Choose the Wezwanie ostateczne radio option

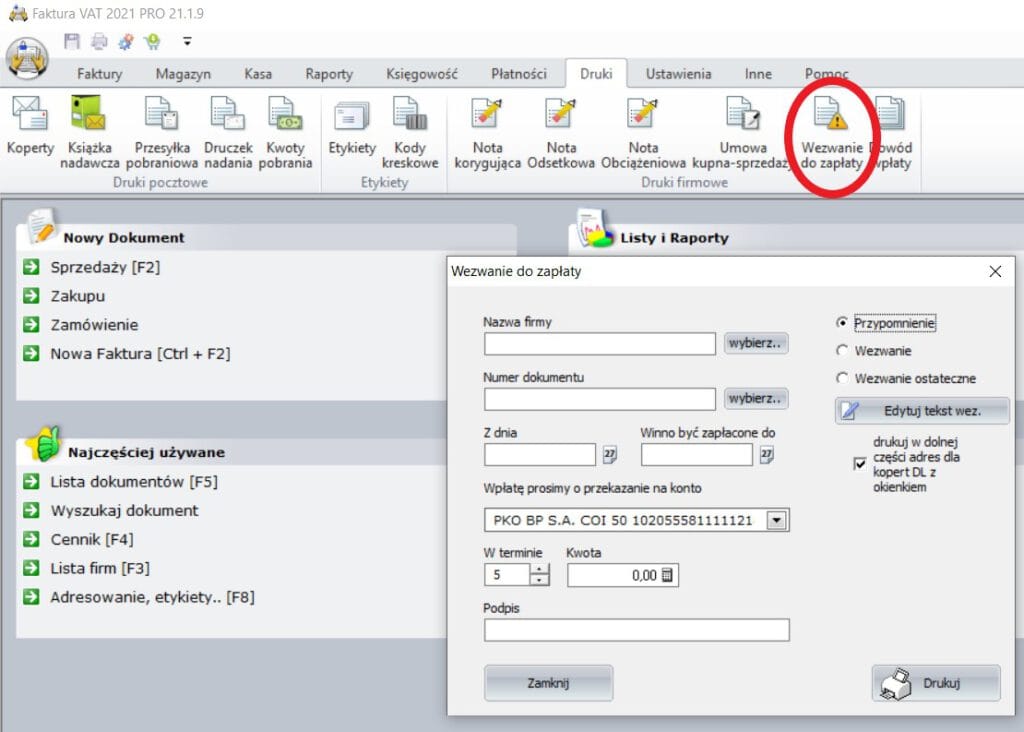click(x=842, y=379)
